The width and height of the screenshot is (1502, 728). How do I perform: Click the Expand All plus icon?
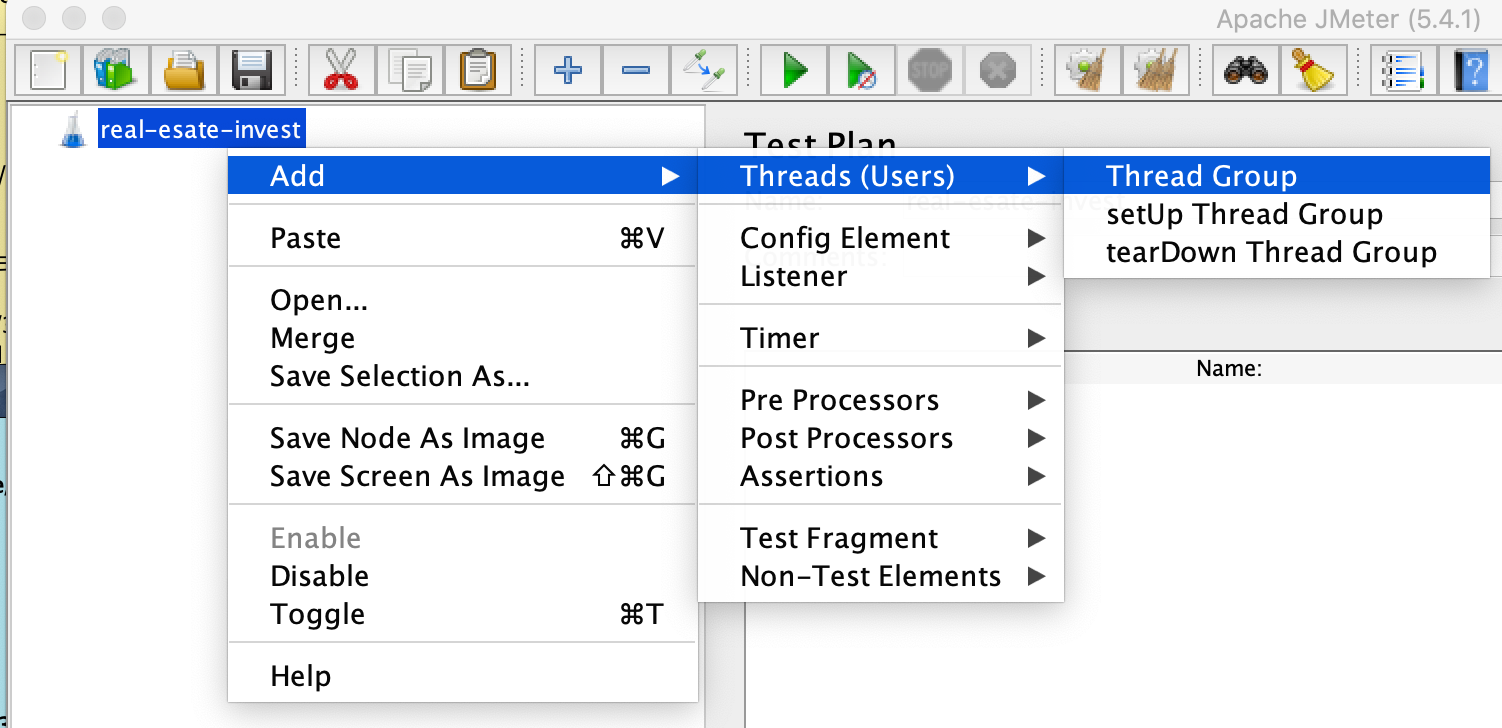click(568, 71)
